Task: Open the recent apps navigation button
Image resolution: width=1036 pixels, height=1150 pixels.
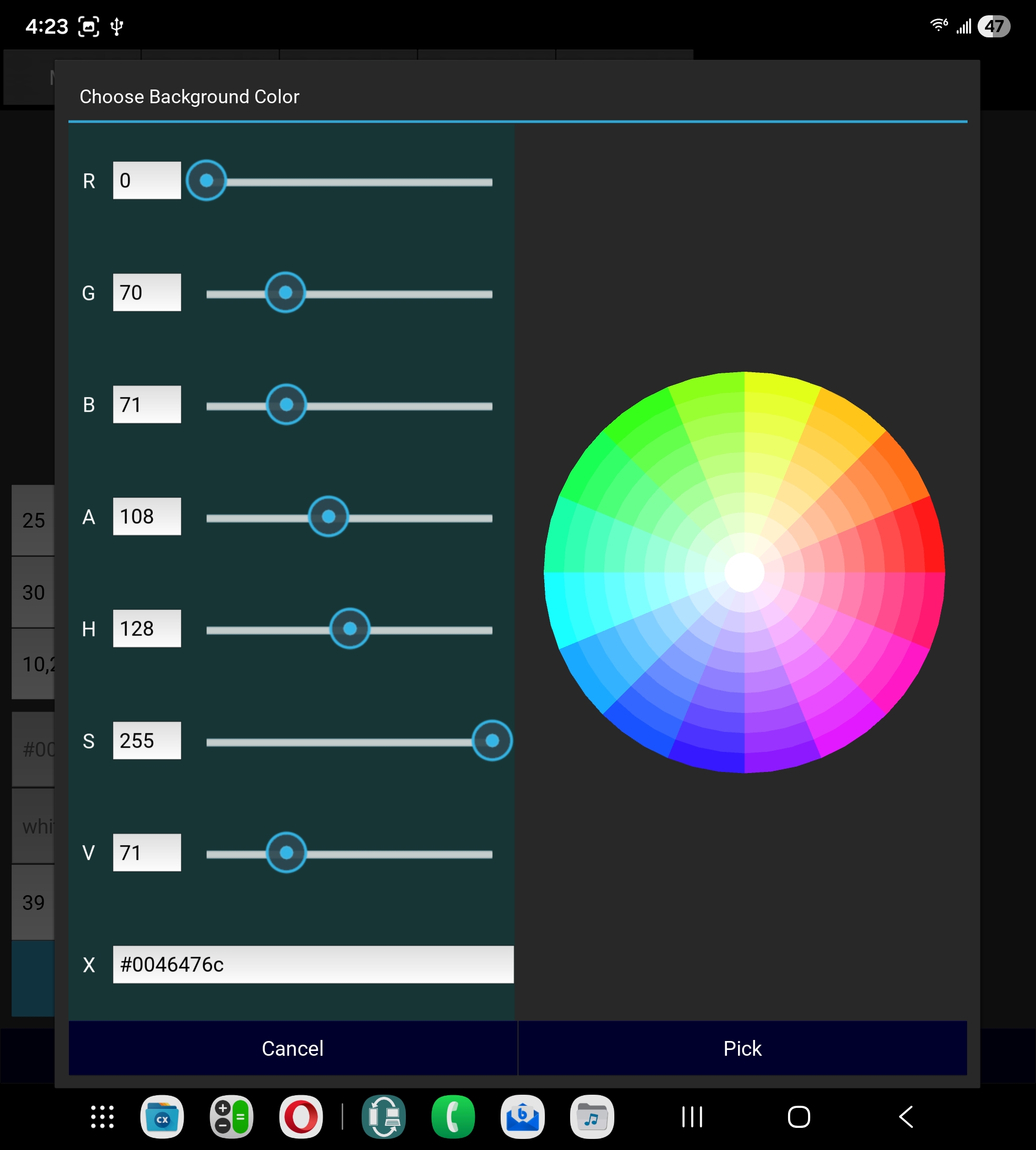Action: pyautogui.click(x=692, y=1117)
